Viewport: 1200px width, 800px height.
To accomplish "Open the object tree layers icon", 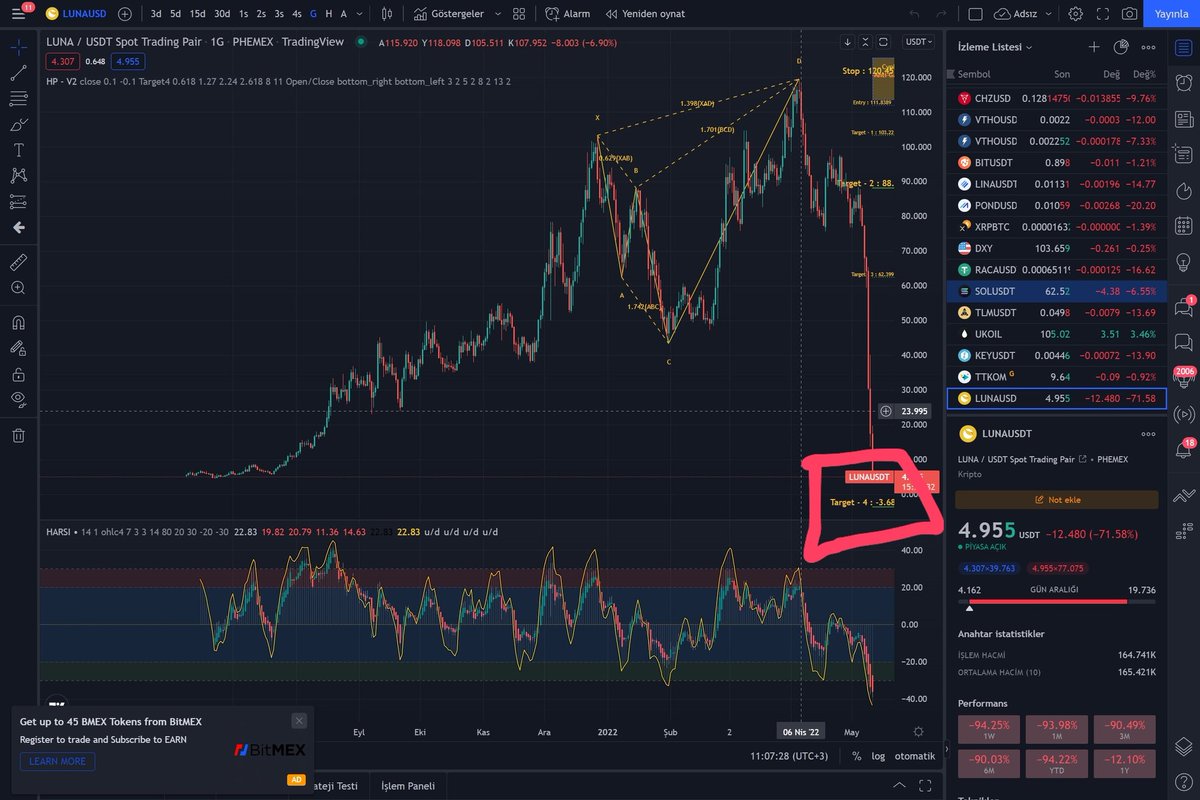I will tap(1182, 746).
